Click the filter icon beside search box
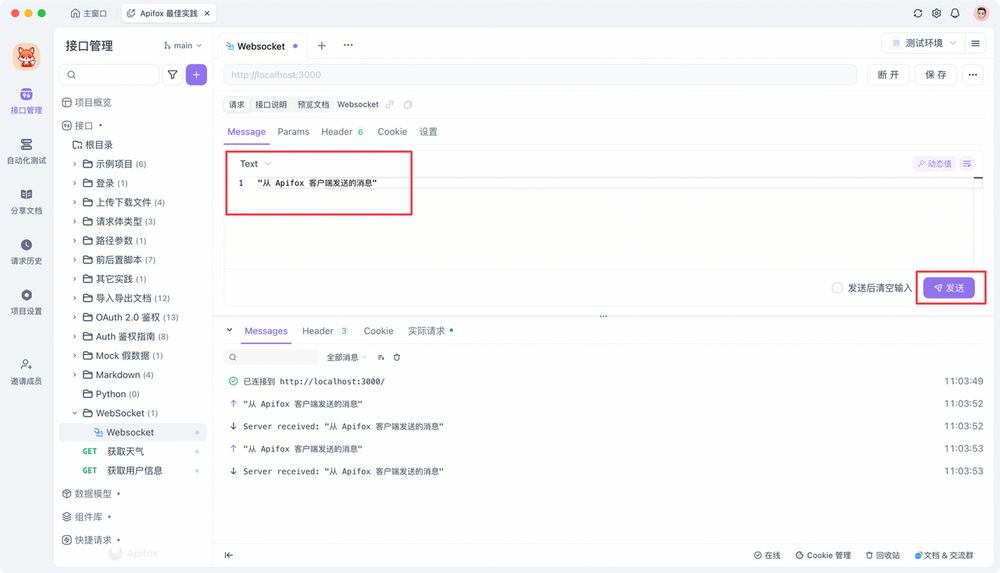The width and height of the screenshot is (1000, 573). (173, 74)
